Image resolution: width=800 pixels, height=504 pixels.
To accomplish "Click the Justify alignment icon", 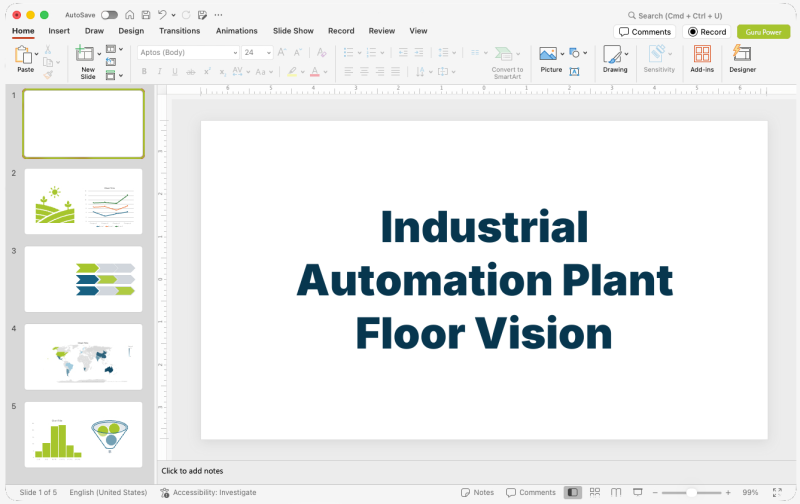I will pos(395,72).
